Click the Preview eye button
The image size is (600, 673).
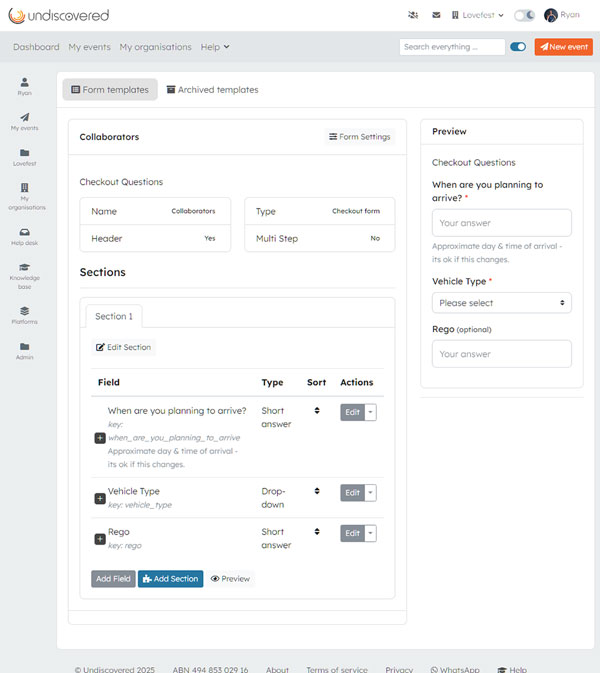[x=230, y=579]
